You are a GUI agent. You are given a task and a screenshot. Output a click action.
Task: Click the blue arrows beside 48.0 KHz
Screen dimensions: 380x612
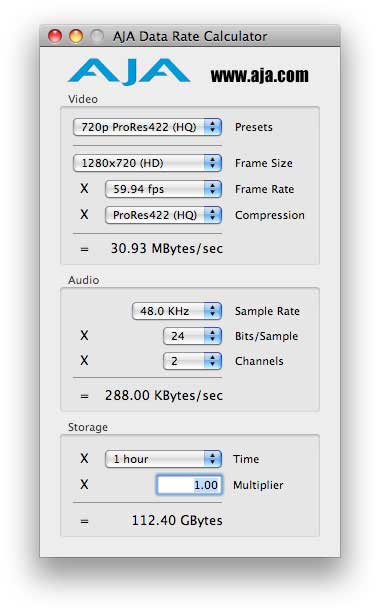(x=213, y=311)
